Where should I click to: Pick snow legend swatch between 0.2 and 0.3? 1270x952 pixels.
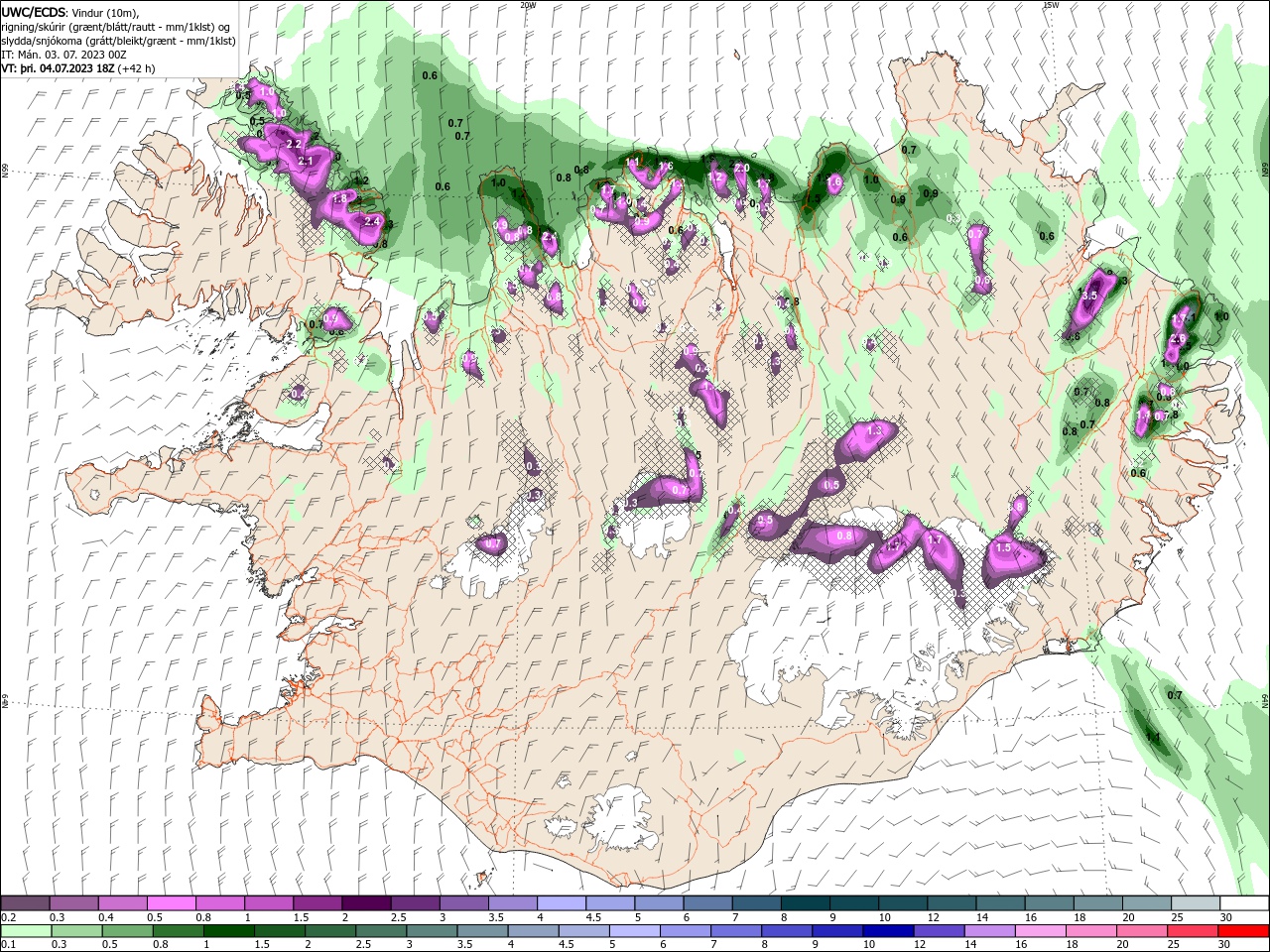25,903
